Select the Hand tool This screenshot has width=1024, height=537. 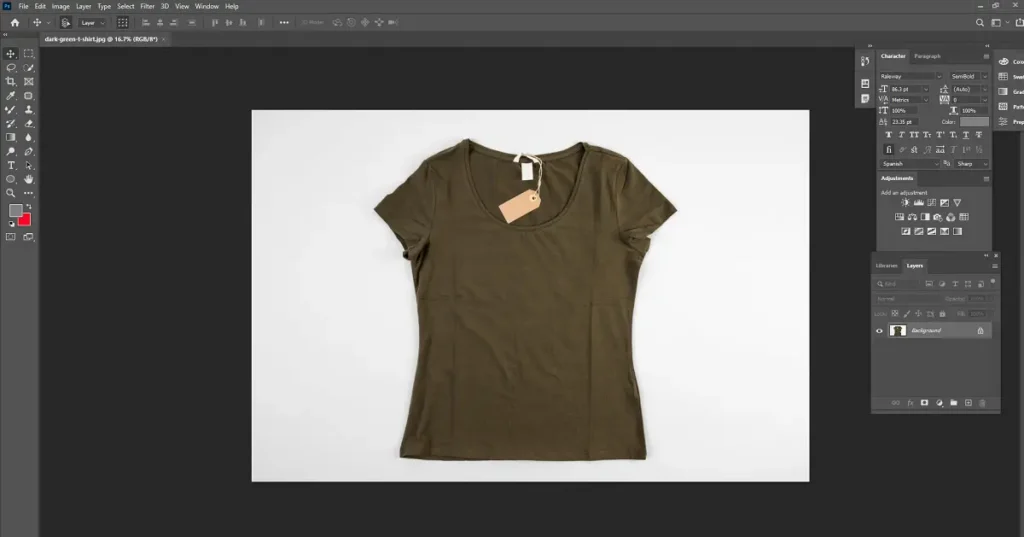coord(29,179)
